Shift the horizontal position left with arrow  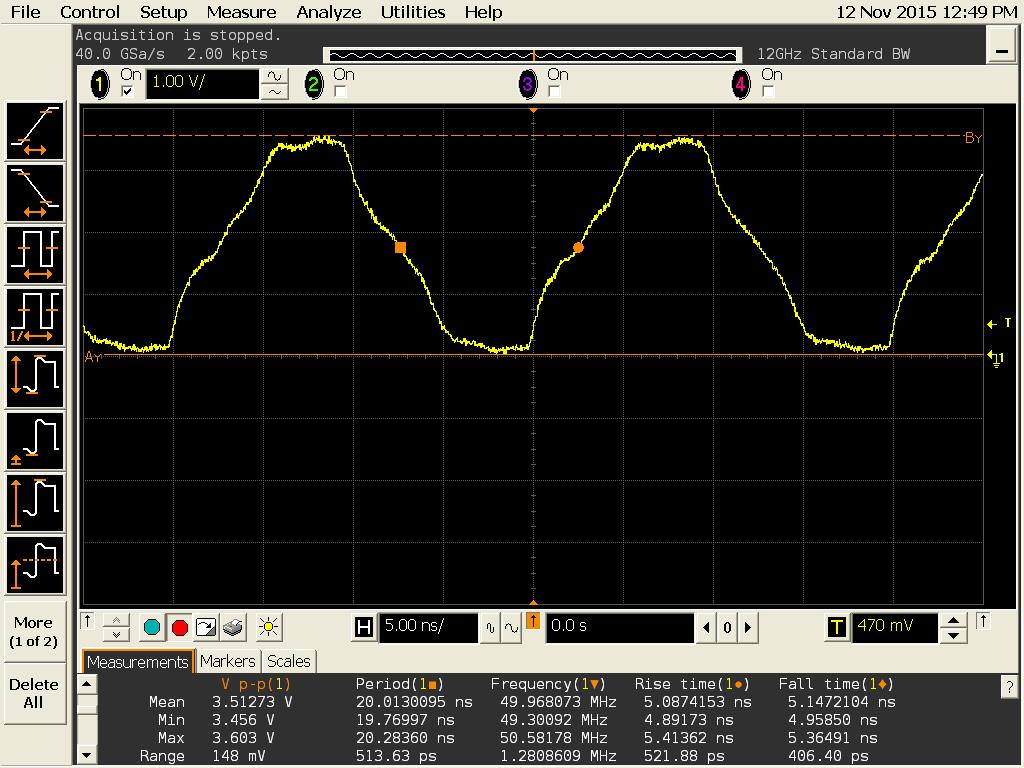pos(707,628)
